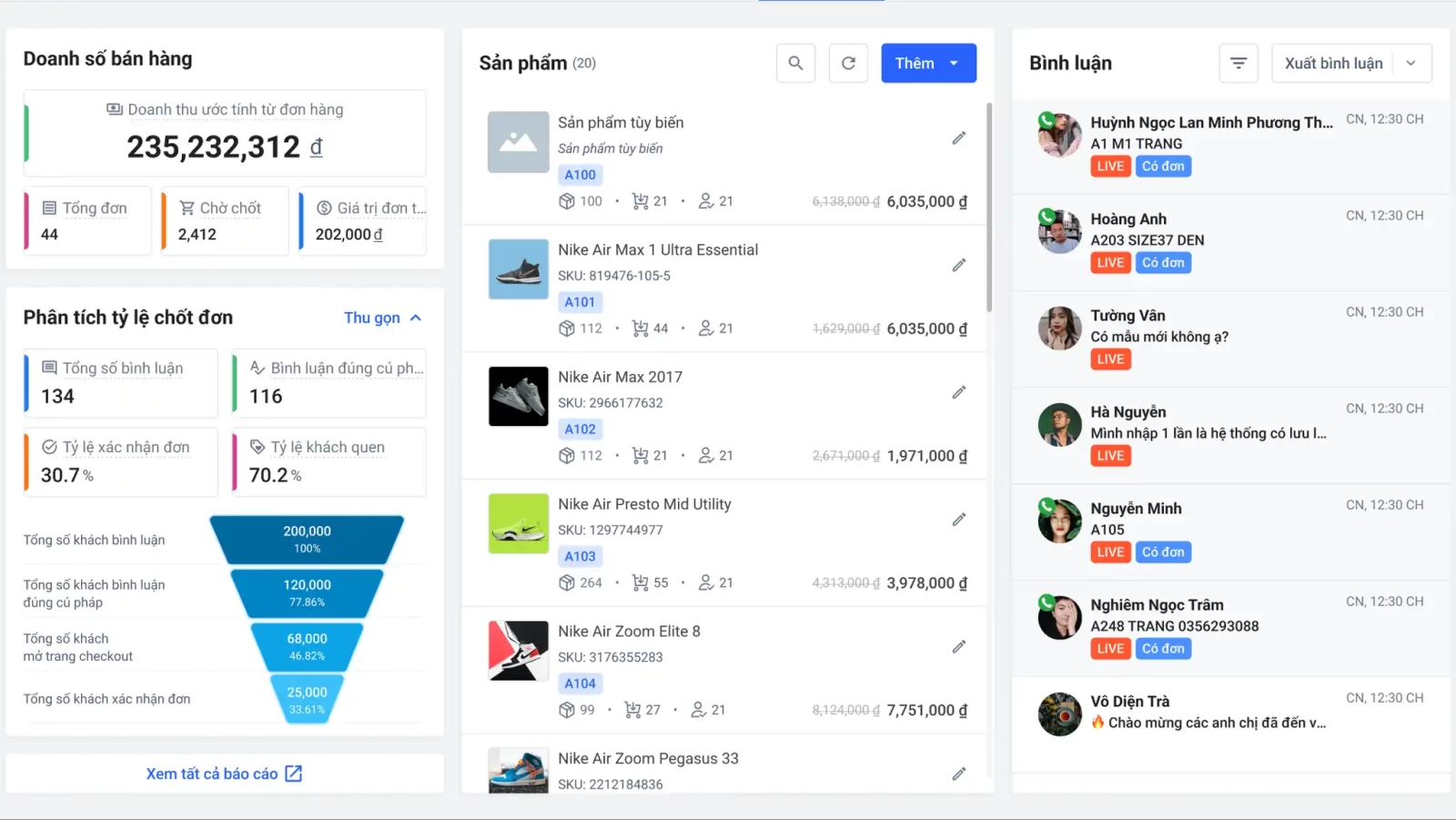Edit the Nike Air Max 2017 product

[x=958, y=392]
